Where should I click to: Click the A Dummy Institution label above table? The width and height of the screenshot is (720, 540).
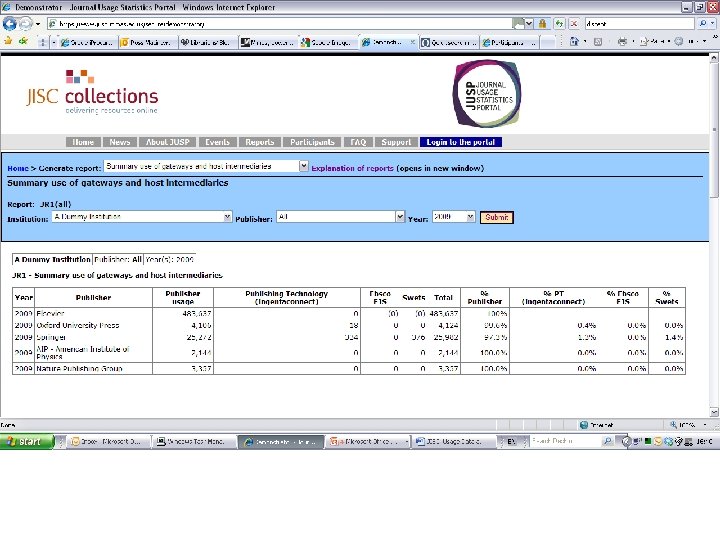[52, 259]
